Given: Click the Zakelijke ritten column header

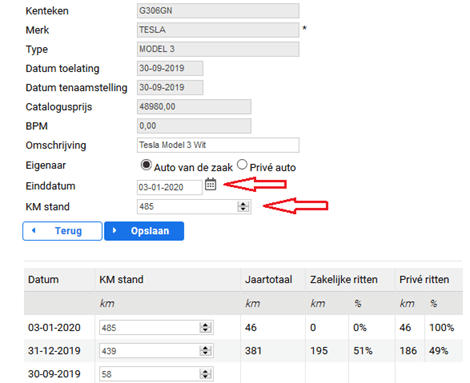Looking at the screenshot, I should click(344, 279).
